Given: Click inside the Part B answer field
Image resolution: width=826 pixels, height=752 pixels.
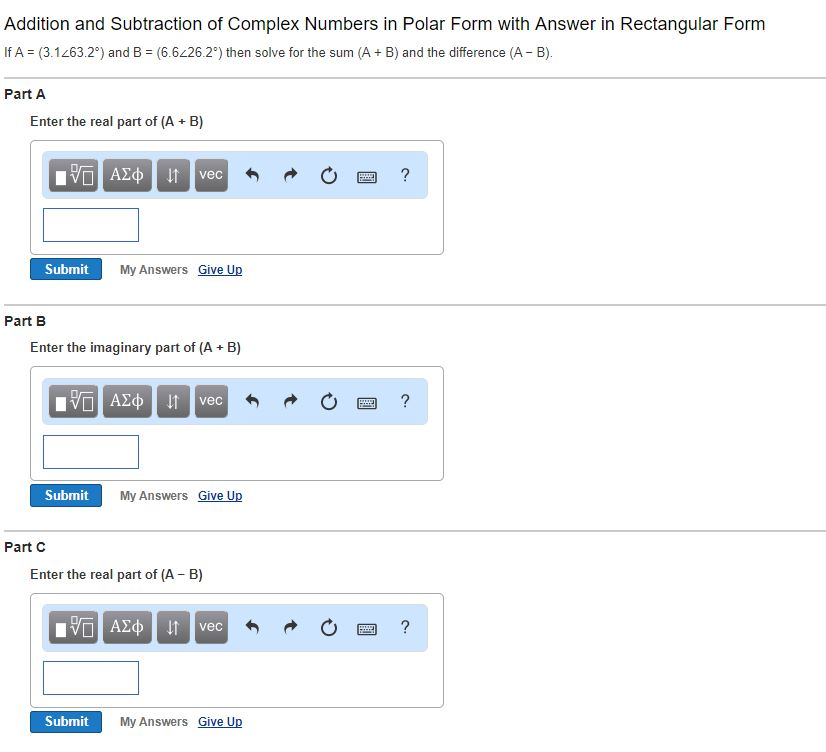Looking at the screenshot, I should [90, 451].
